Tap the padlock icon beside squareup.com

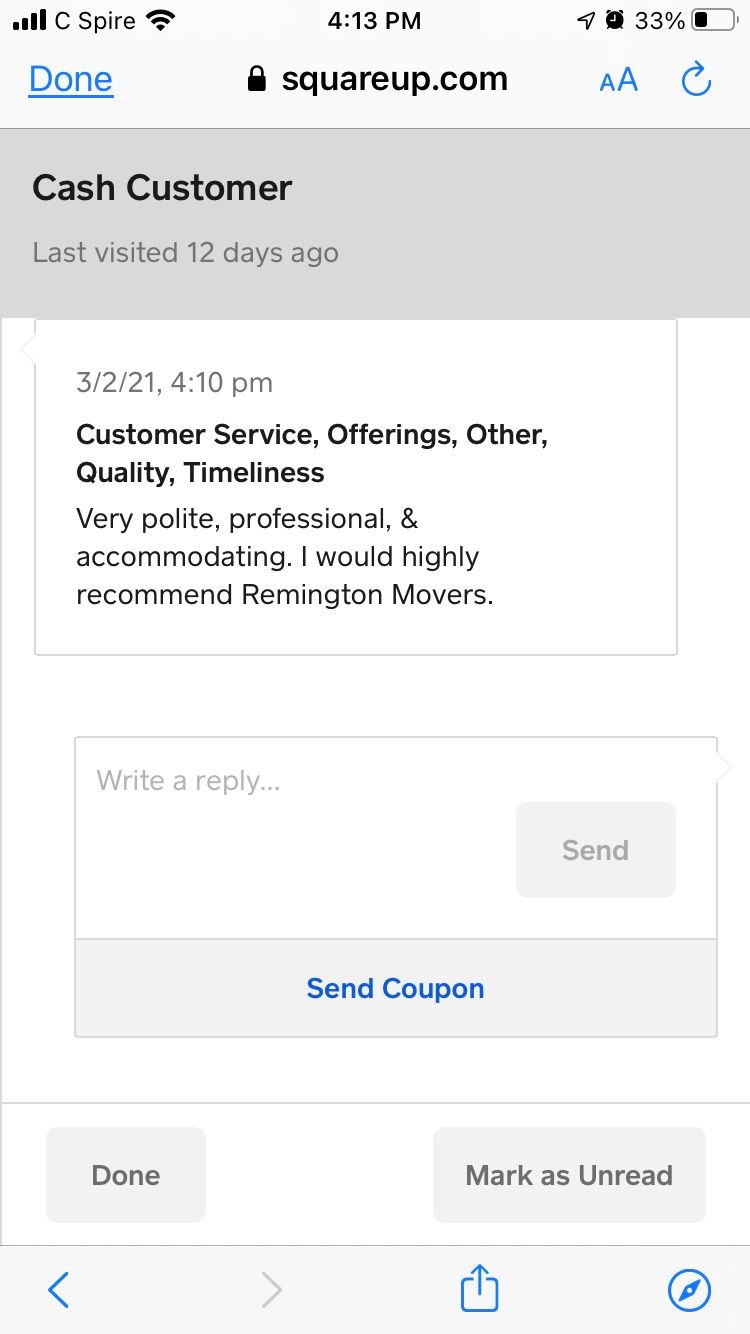point(257,80)
